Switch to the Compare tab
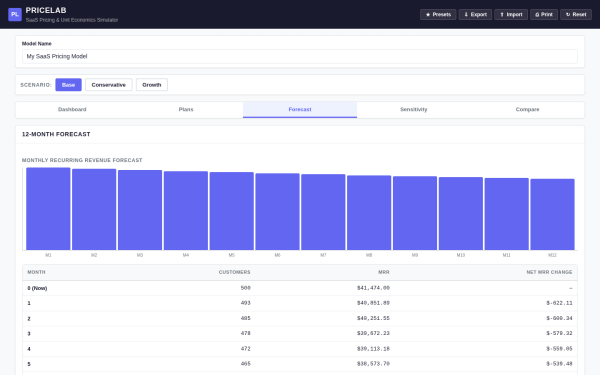 click(527, 109)
